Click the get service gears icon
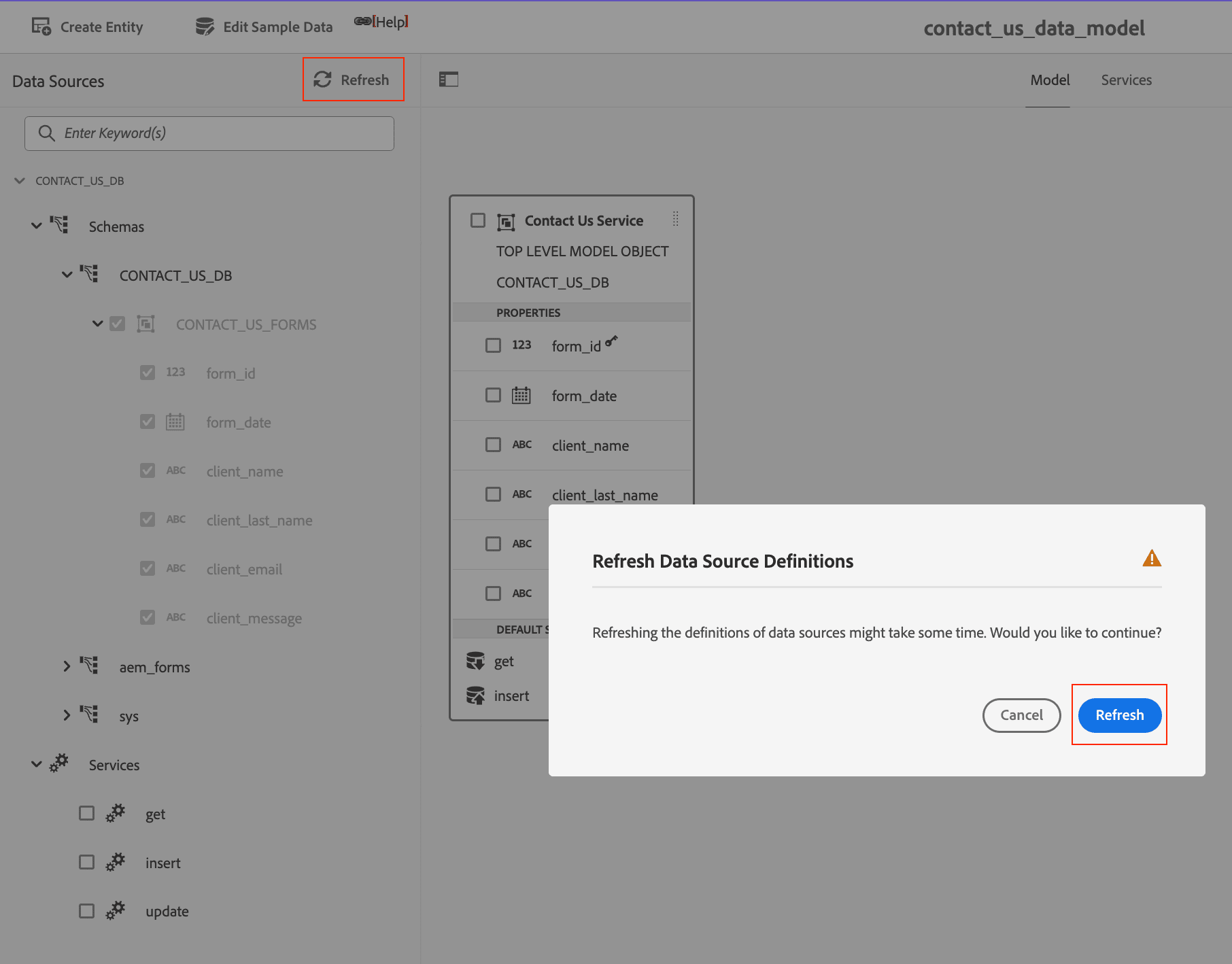The height and width of the screenshot is (964, 1232). point(116,812)
